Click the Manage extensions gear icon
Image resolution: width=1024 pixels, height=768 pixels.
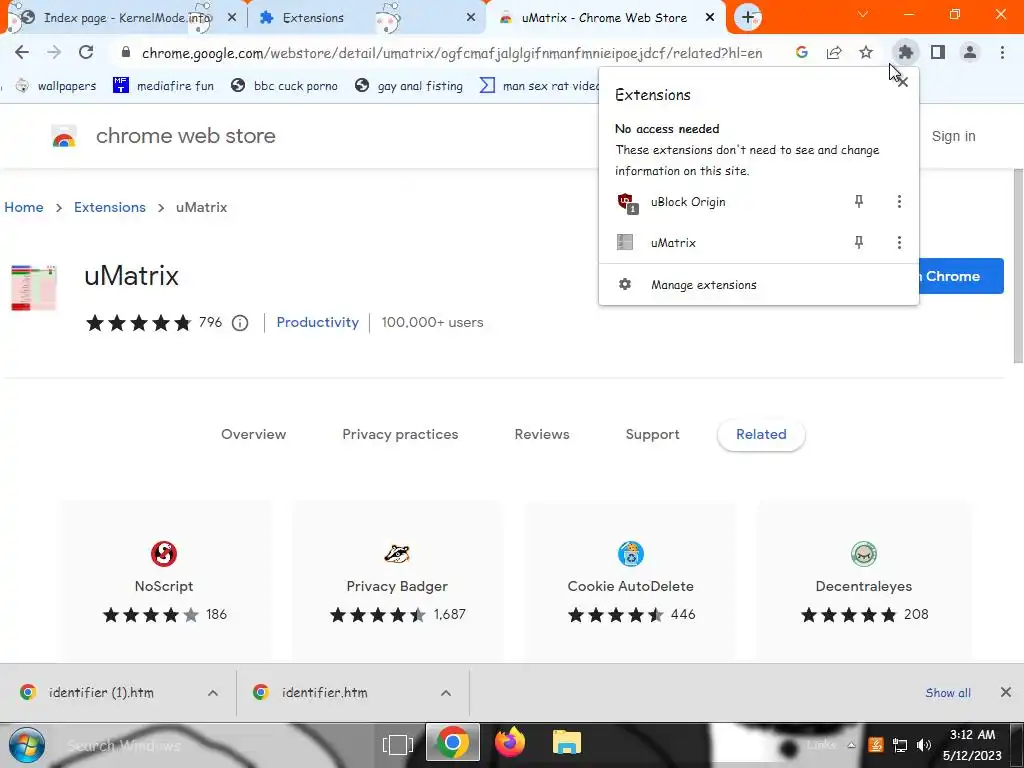(x=625, y=285)
